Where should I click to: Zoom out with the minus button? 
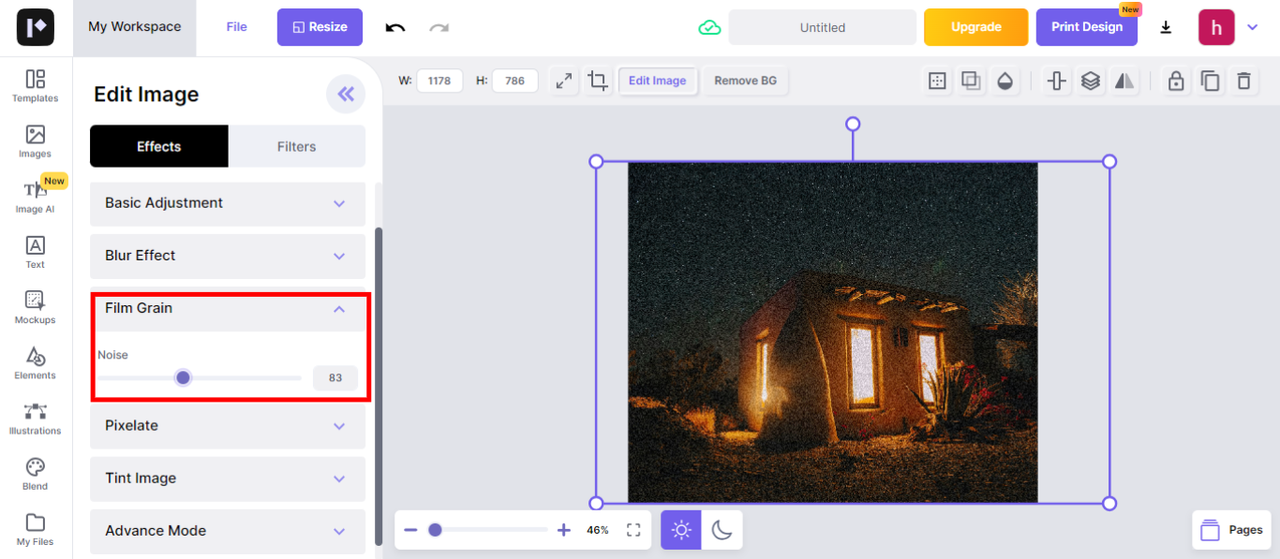pyautogui.click(x=411, y=530)
